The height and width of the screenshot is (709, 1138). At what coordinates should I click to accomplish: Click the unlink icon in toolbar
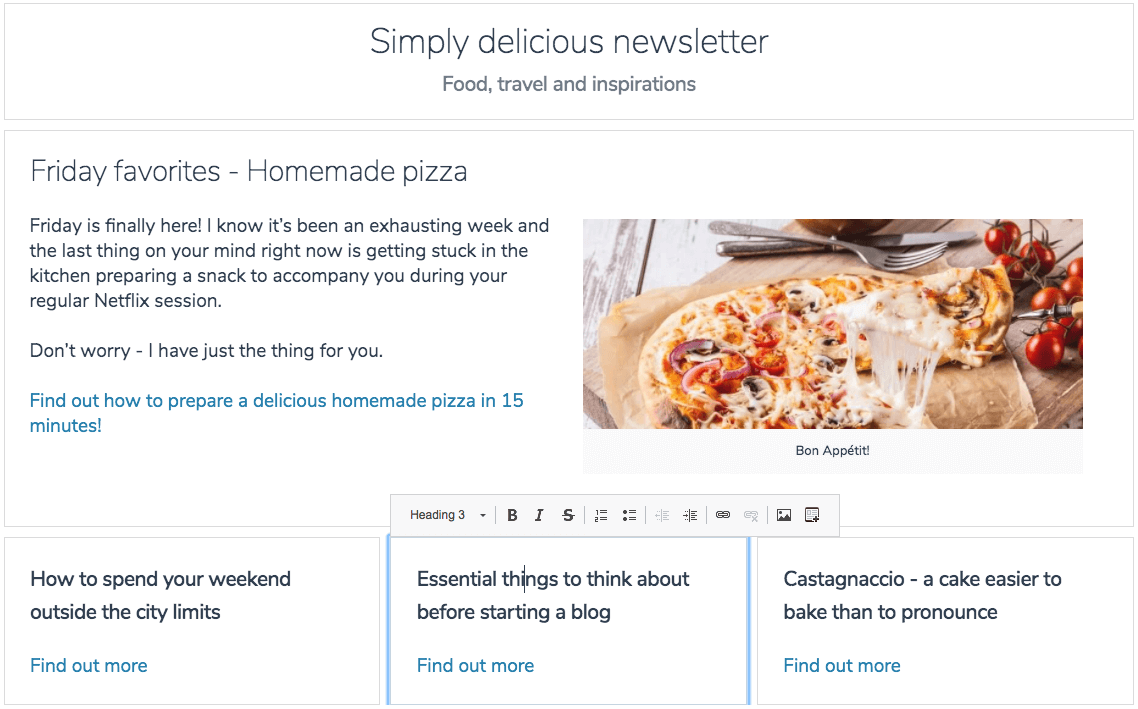tap(751, 515)
